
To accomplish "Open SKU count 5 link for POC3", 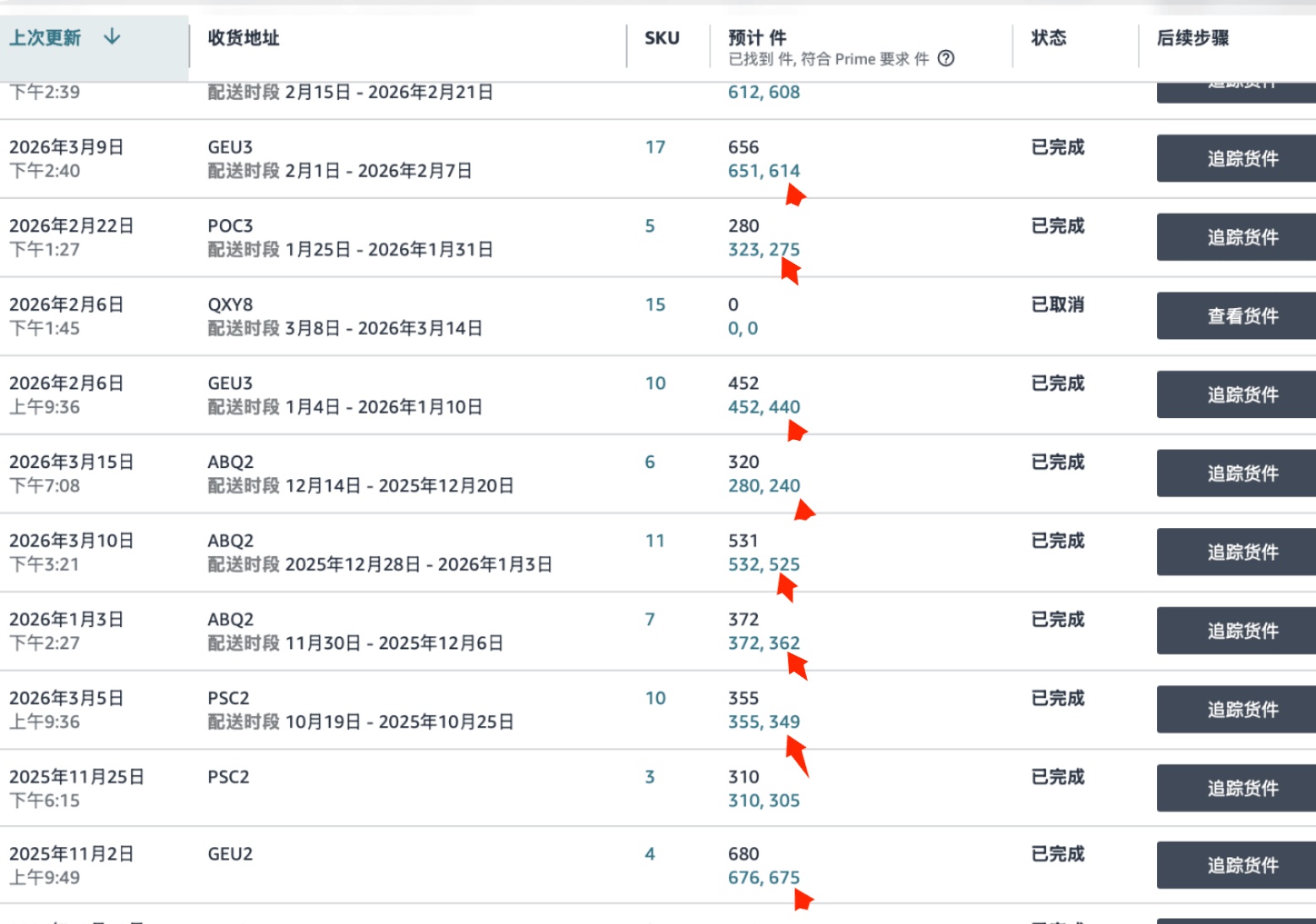I will pyautogui.click(x=650, y=226).
